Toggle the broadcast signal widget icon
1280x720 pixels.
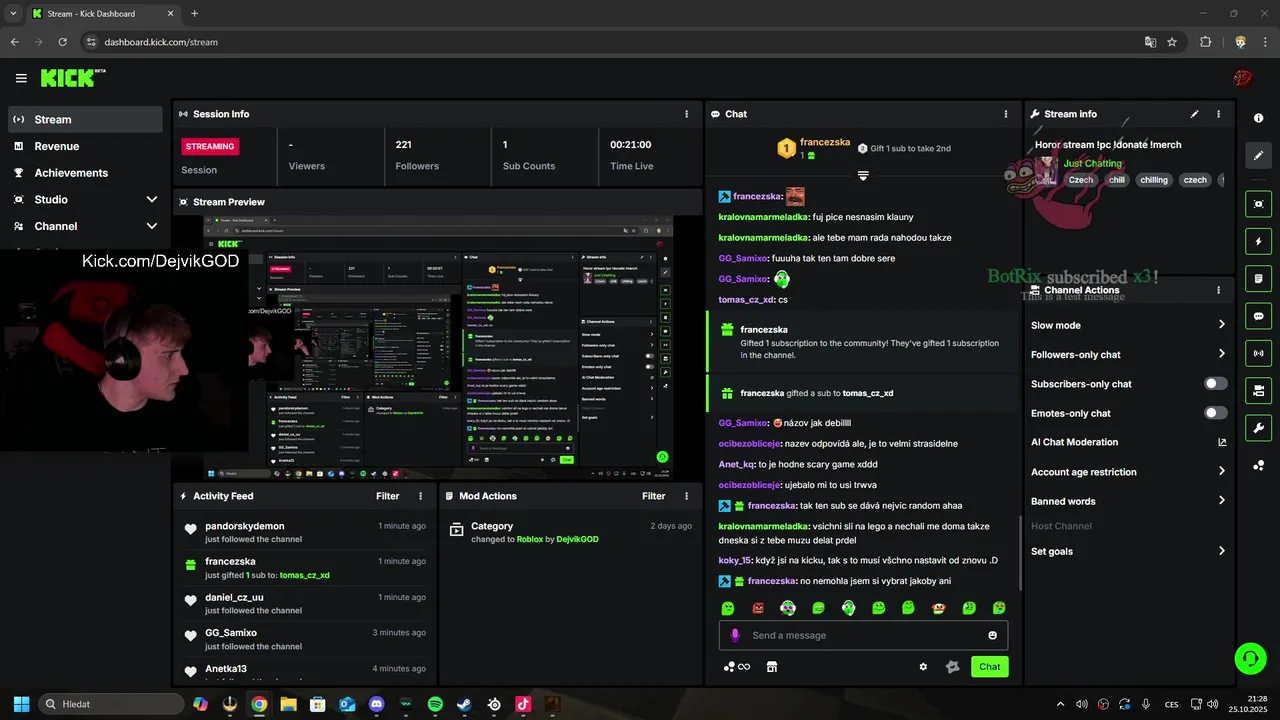click(1258, 353)
